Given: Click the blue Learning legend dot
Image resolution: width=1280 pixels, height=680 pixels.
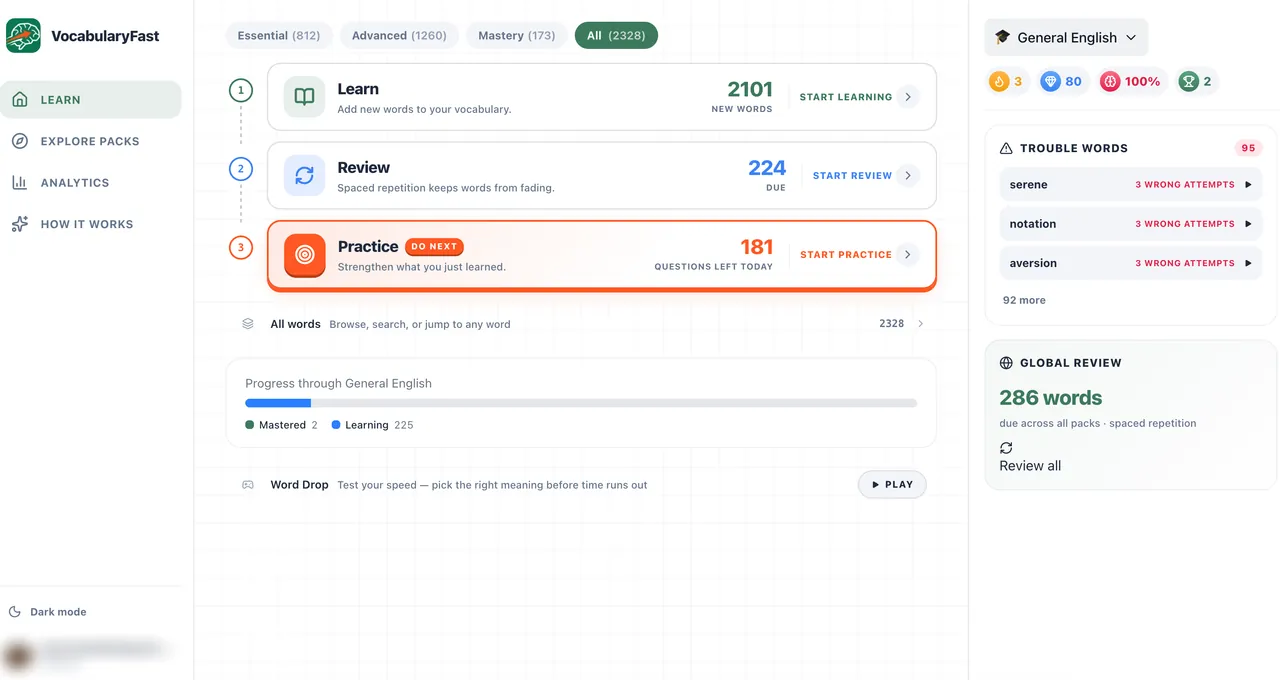Looking at the screenshot, I should [x=336, y=425].
